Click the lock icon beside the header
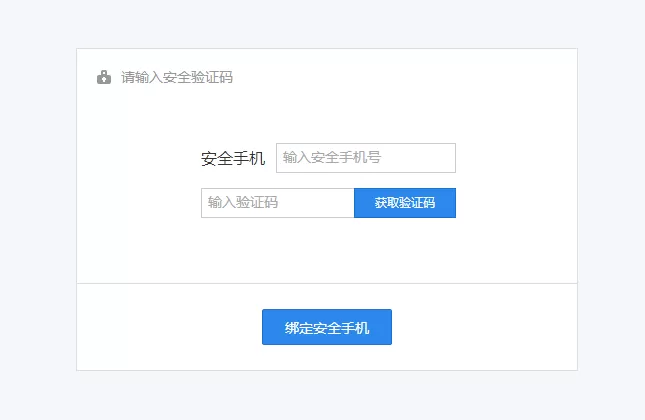The width and height of the screenshot is (645, 420). (x=104, y=77)
